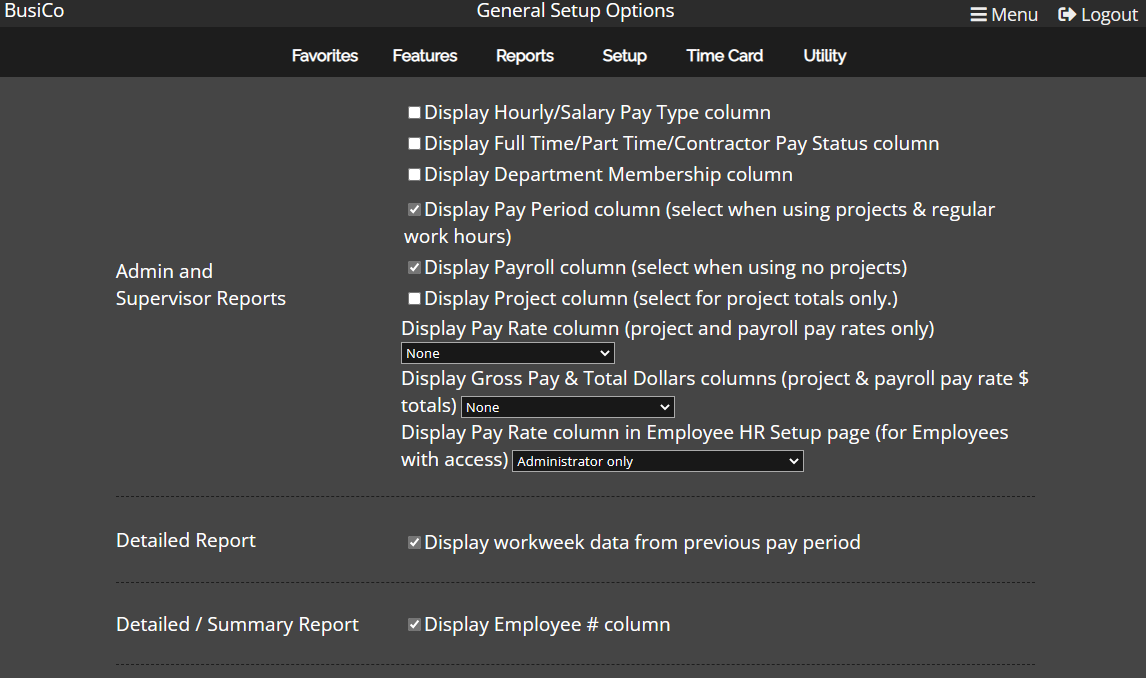Open the Reports menu

point(525,56)
